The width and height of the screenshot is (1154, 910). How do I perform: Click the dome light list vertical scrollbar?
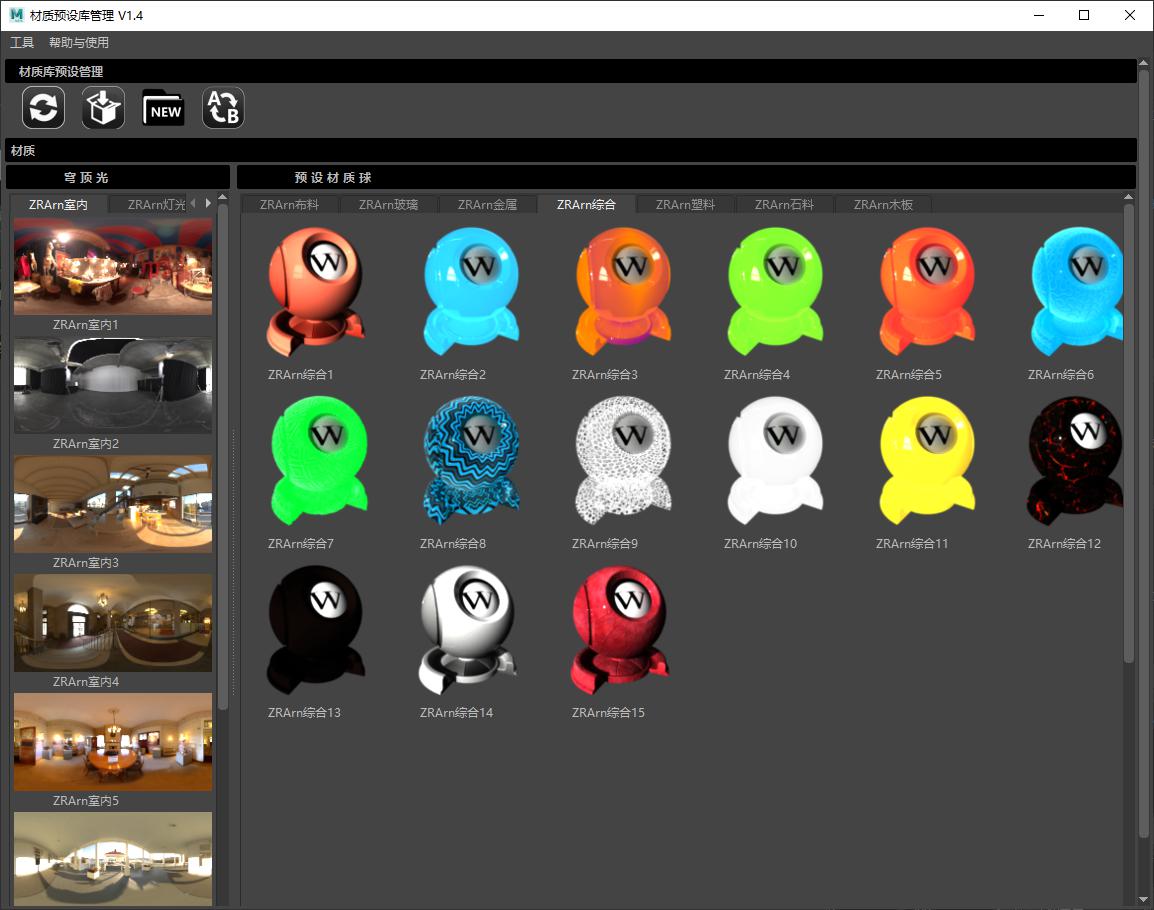pos(223,460)
